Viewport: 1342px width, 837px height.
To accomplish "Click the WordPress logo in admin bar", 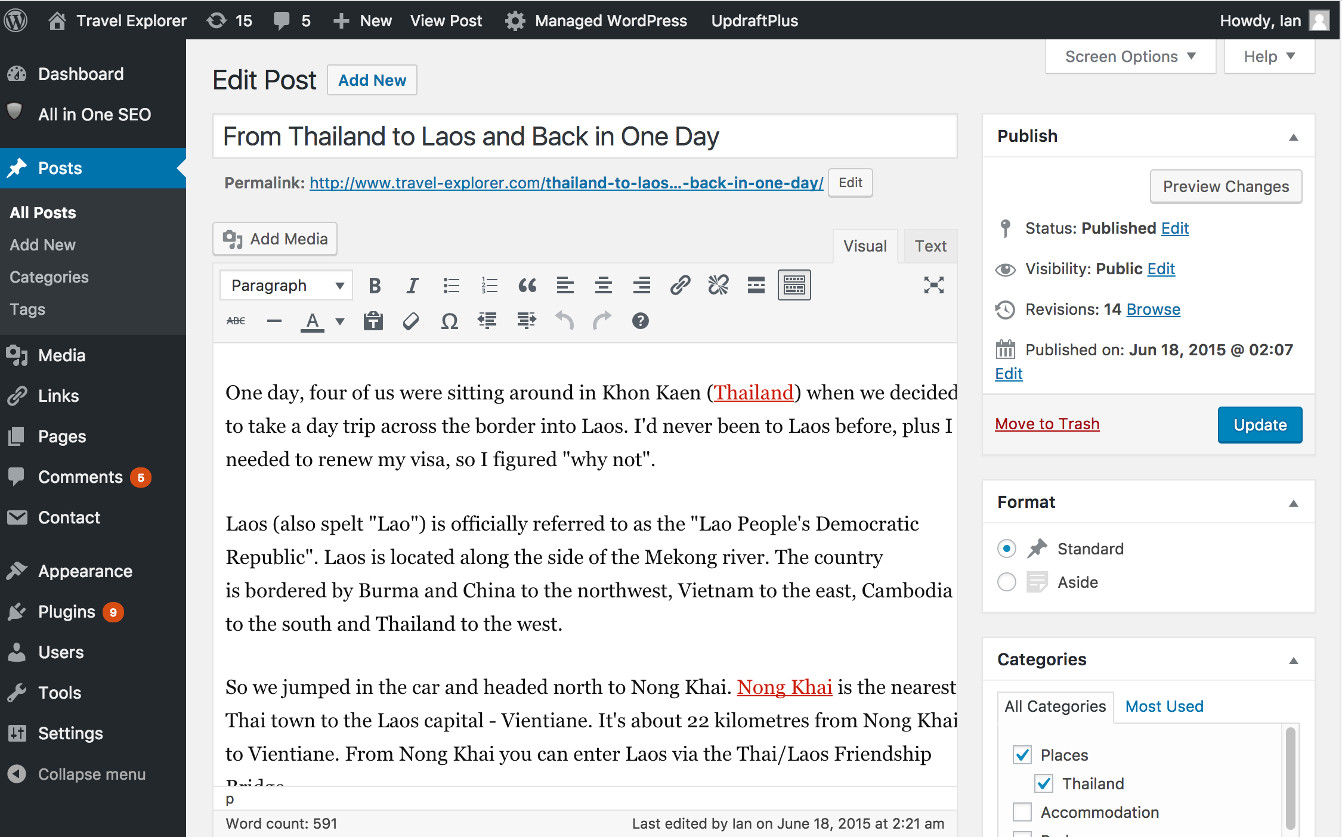I will [x=16, y=20].
